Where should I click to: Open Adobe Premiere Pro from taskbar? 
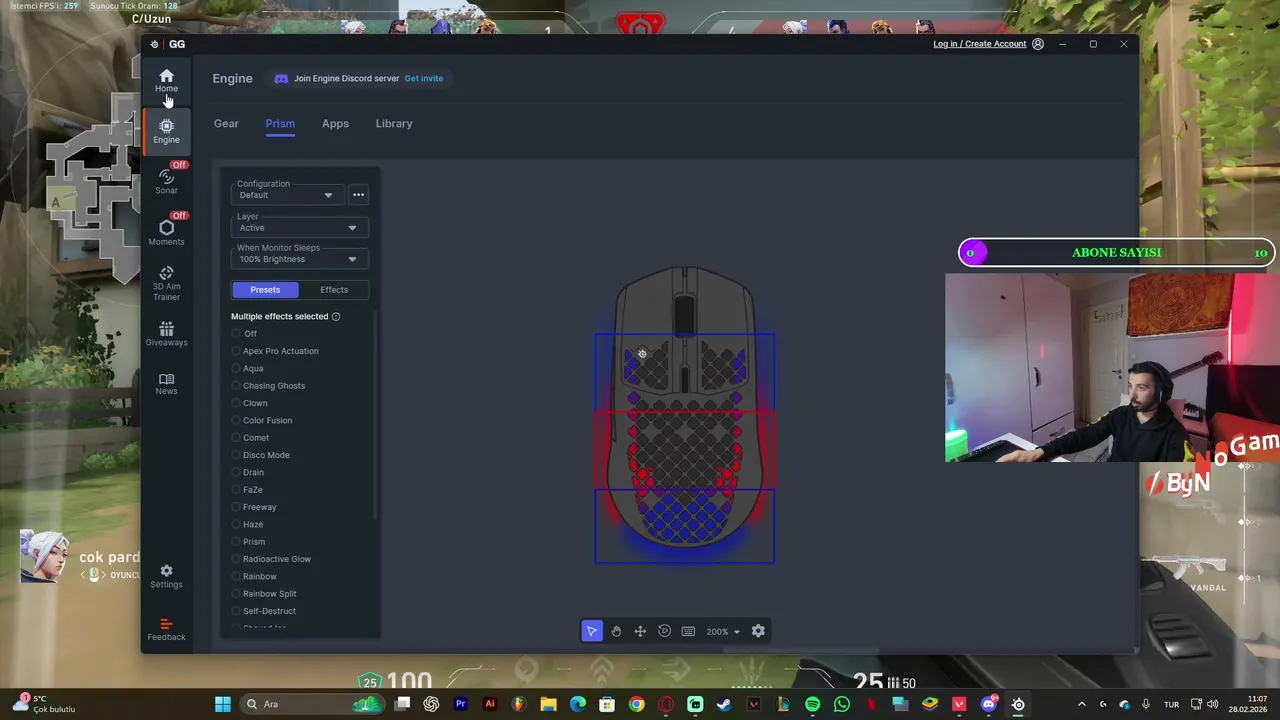[x=460, y=704]
